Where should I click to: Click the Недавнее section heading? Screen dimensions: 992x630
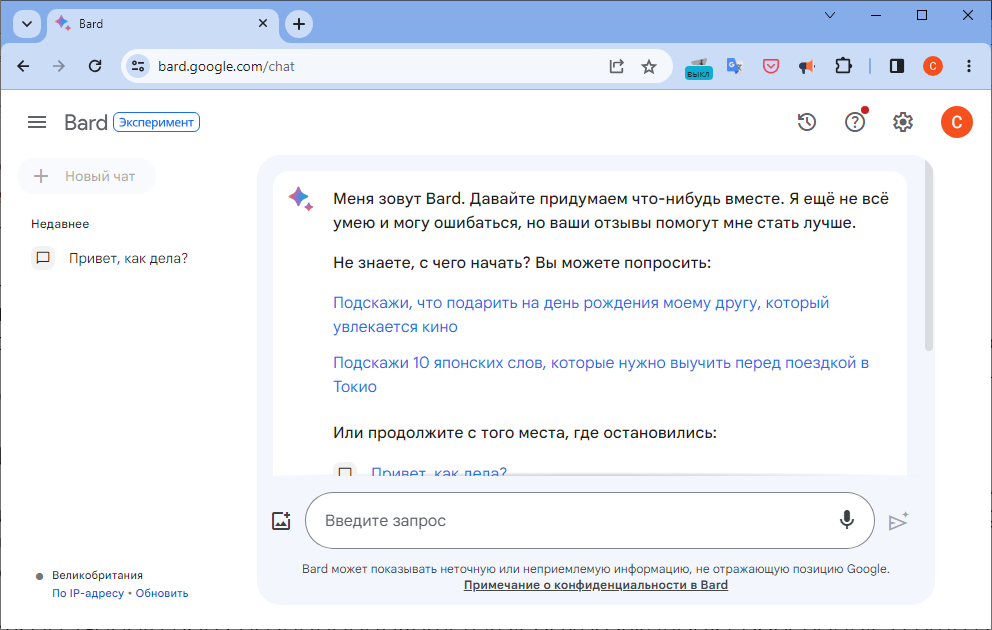pos(60,224)
